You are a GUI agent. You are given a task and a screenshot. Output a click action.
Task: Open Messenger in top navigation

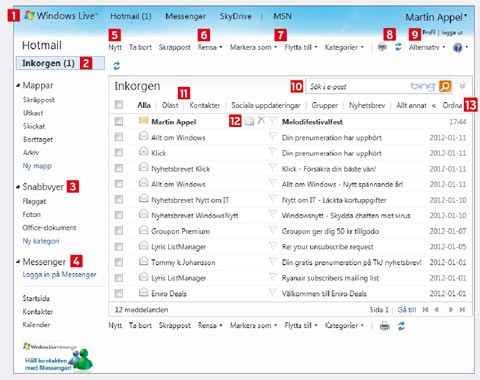[185, 16]
